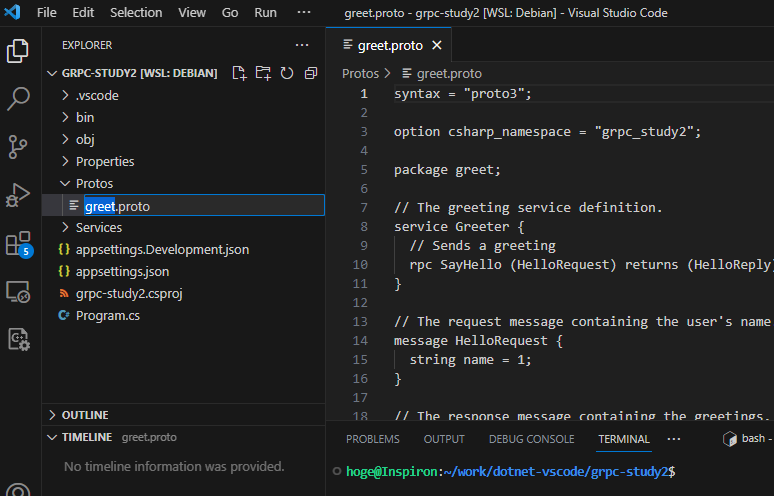Refresh the Explorer file tree

pos(287,73)
